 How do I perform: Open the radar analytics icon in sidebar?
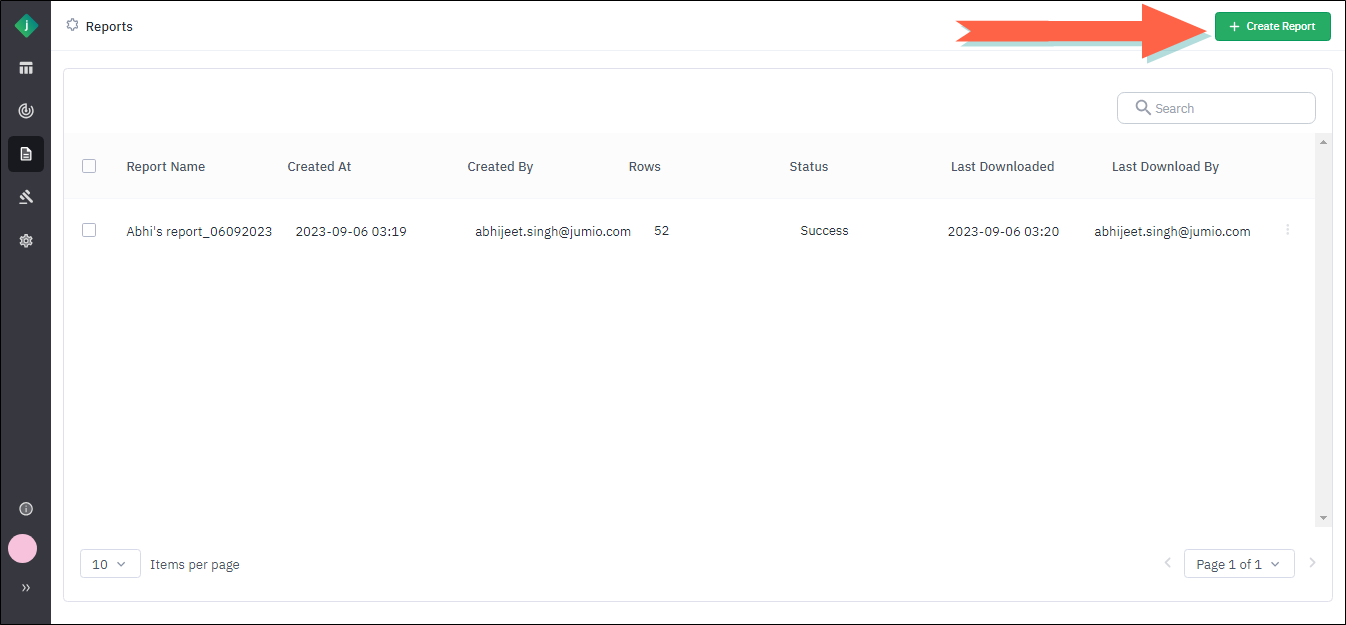(x=26, y=111)
